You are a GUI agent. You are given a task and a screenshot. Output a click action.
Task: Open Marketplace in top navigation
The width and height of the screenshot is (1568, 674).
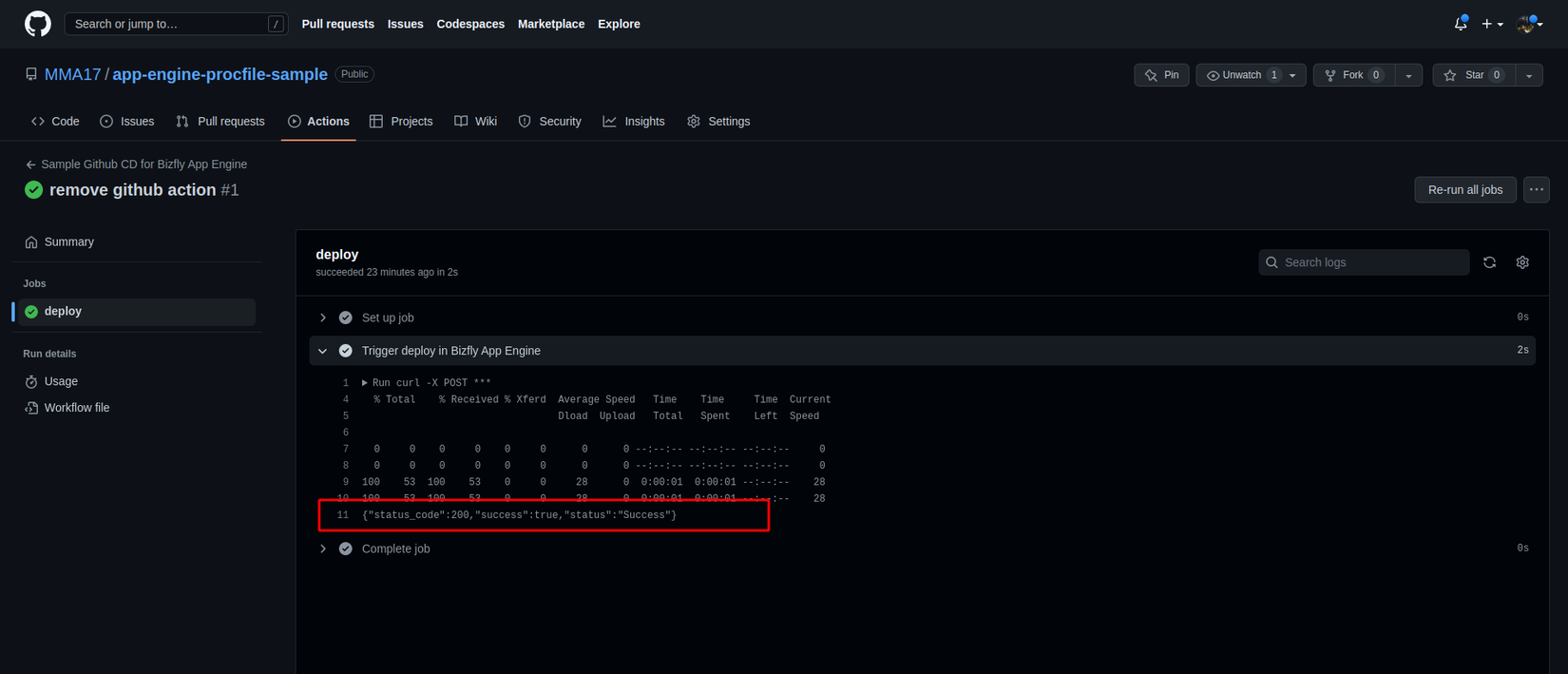(551, 24)
